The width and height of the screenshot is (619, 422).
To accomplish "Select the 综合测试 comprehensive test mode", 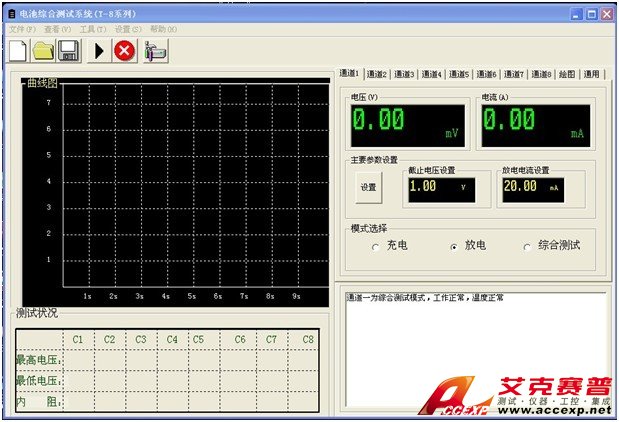I will pyautogui.click(x=528, y=246).
